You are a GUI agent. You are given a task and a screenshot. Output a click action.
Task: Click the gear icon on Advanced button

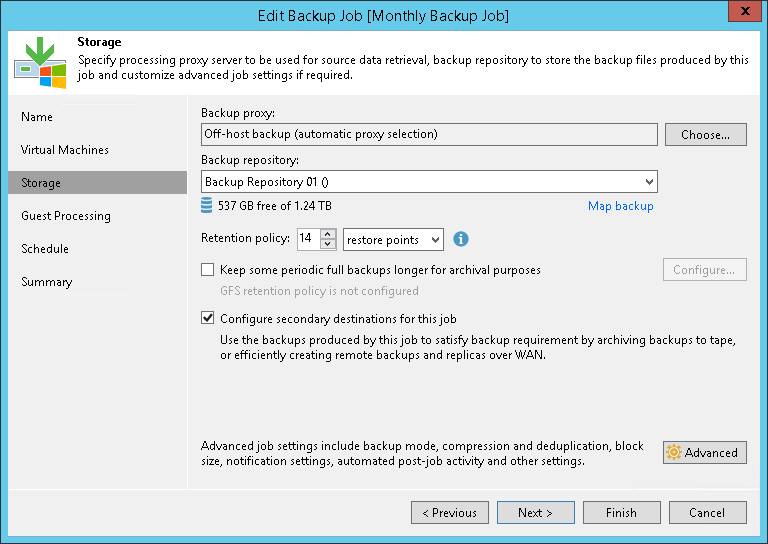[674, 453]
